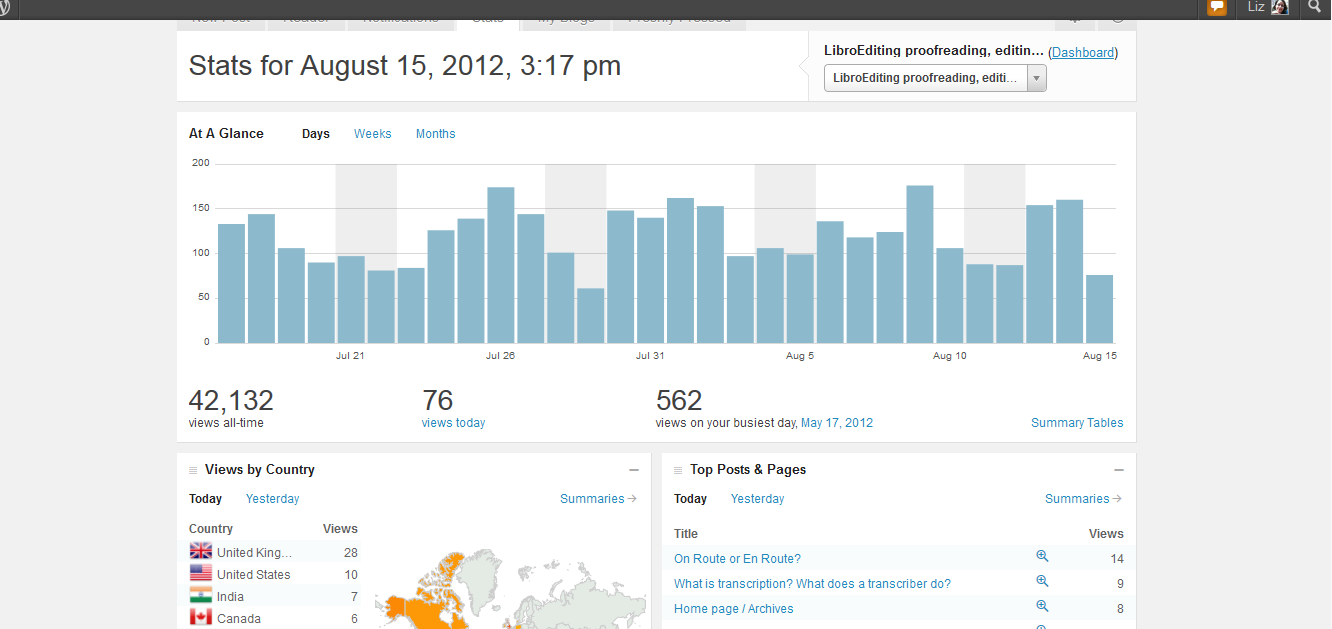Switch chart to Months view
The image size is (1332, 629).
coord(435,134)
